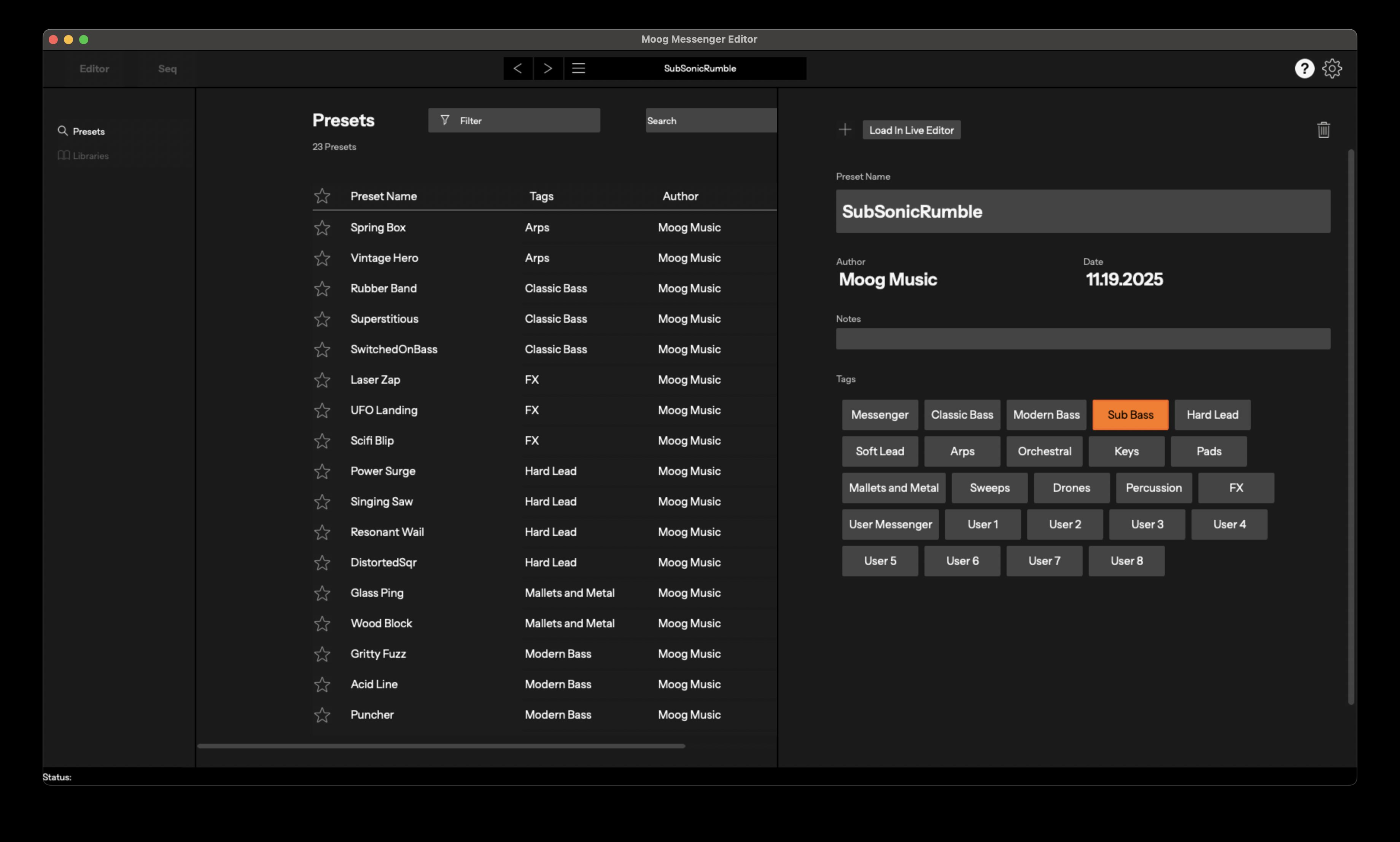Switch to the Seq tab
Screen dimensions: 1400x842
[x=167, y=68]
